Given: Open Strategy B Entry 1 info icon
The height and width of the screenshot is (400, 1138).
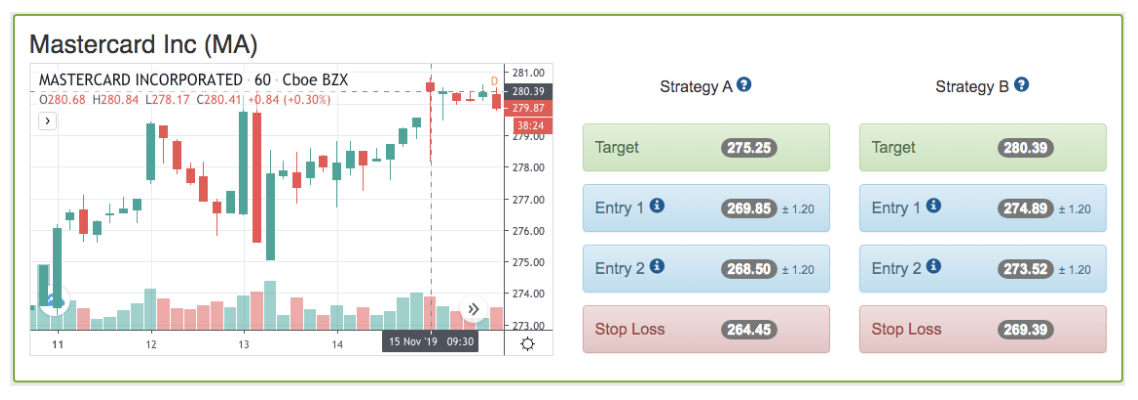Looking at the screenshot, I should click(x=934, y=206).
